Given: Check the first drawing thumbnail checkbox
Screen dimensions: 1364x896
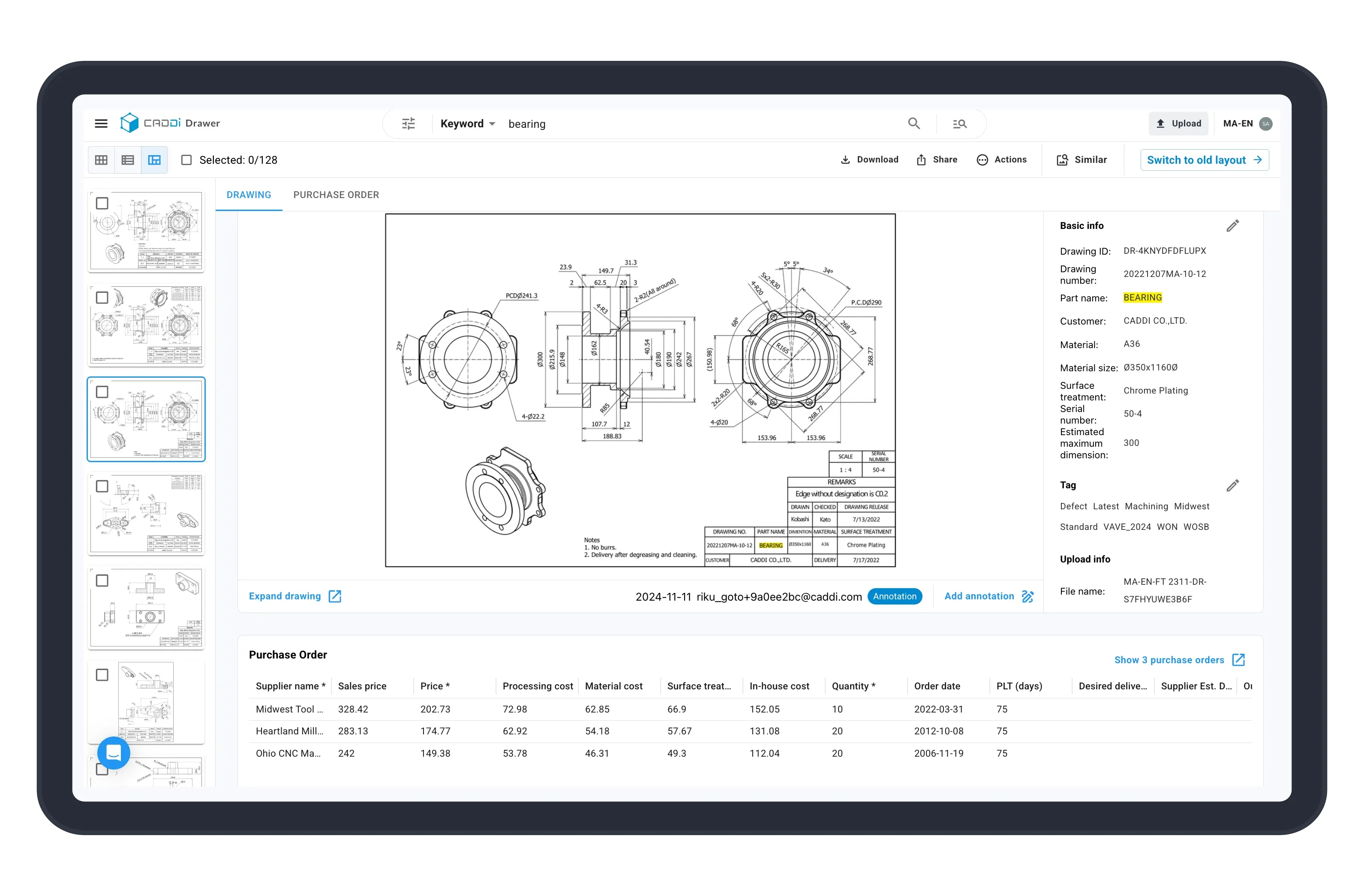Looking at the screenshot, I should coord(102,204).
